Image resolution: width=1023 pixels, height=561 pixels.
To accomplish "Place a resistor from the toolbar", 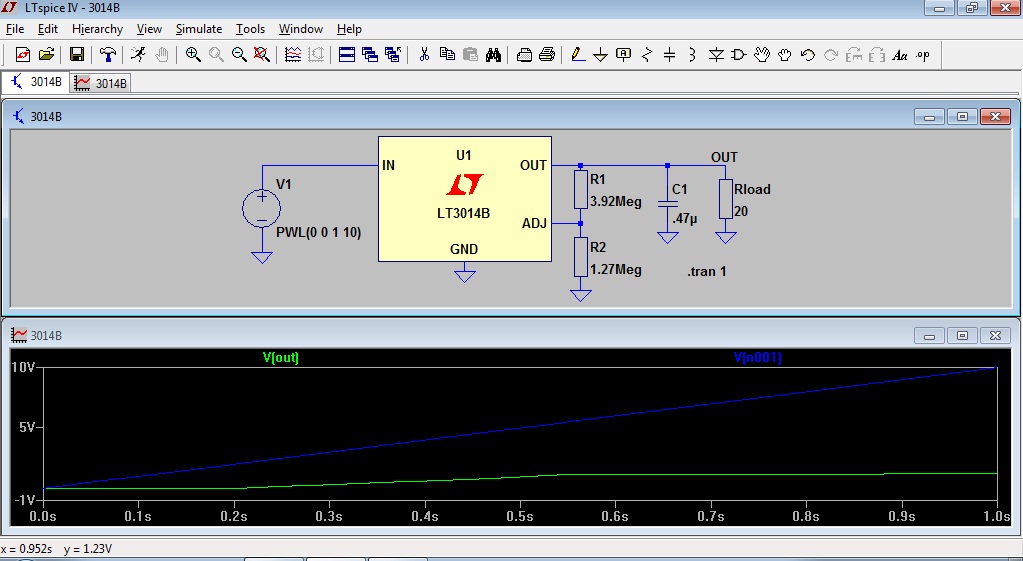I will 647,55.
